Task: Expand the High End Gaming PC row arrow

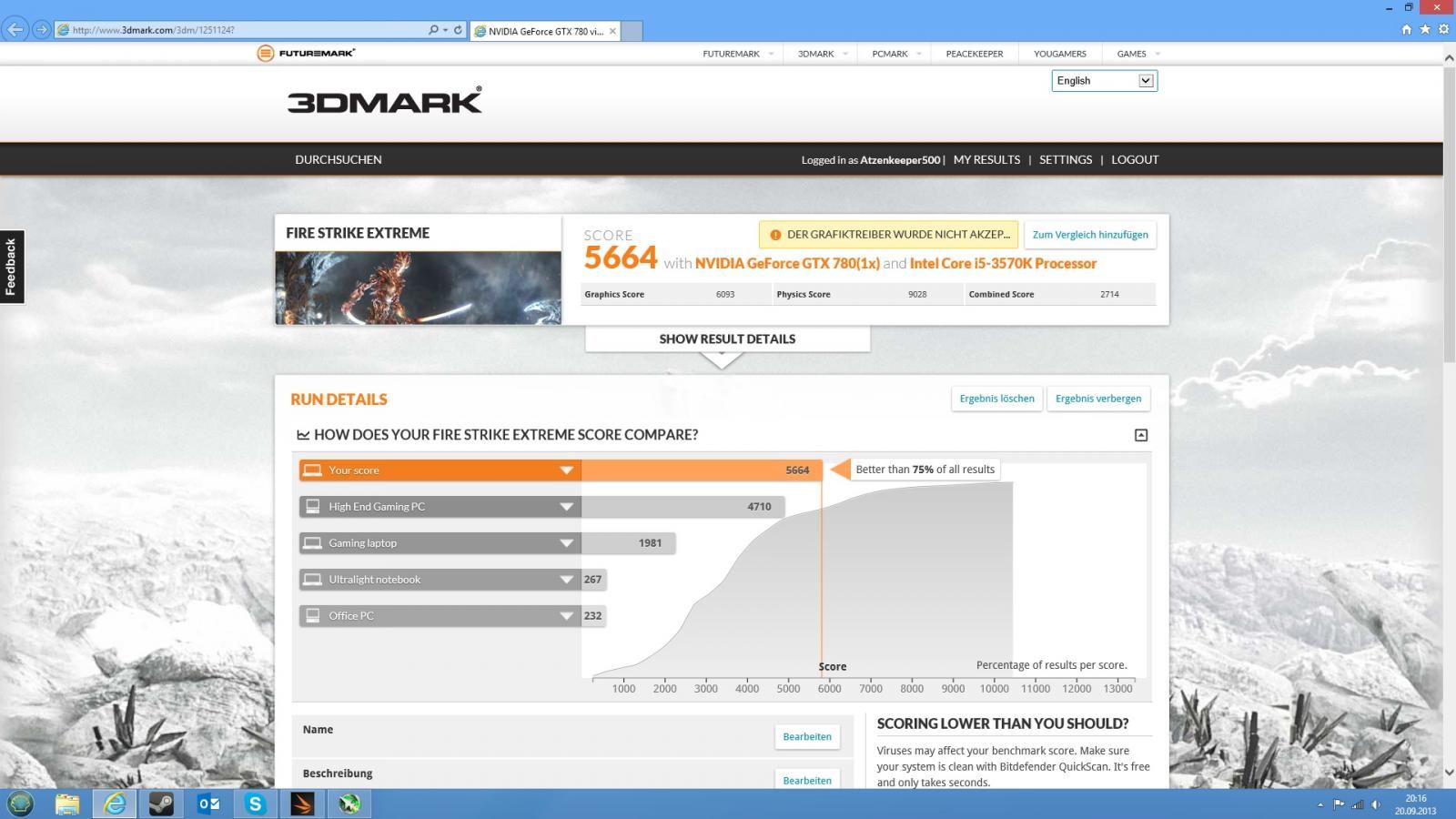Action: point(566,507)
